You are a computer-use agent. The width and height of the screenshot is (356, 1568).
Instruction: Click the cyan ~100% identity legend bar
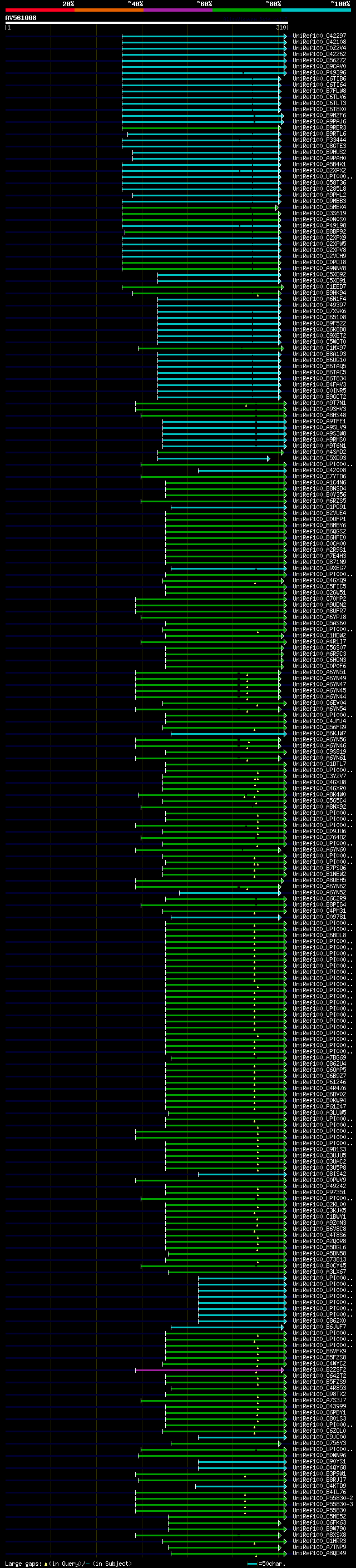316,10
